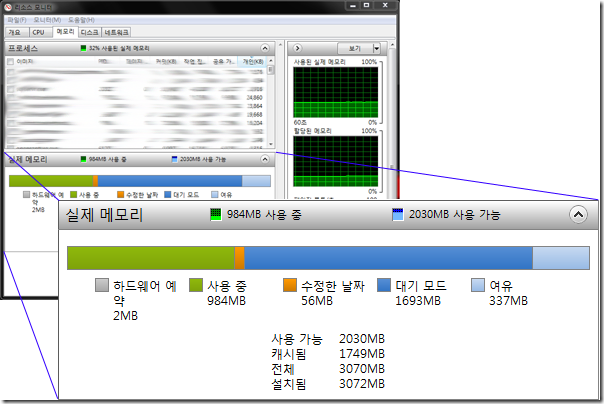Viewport: 604px width, 404px height.
Task: Click blue 2030MB available icon in enlarged header
Action: [398, 214]
